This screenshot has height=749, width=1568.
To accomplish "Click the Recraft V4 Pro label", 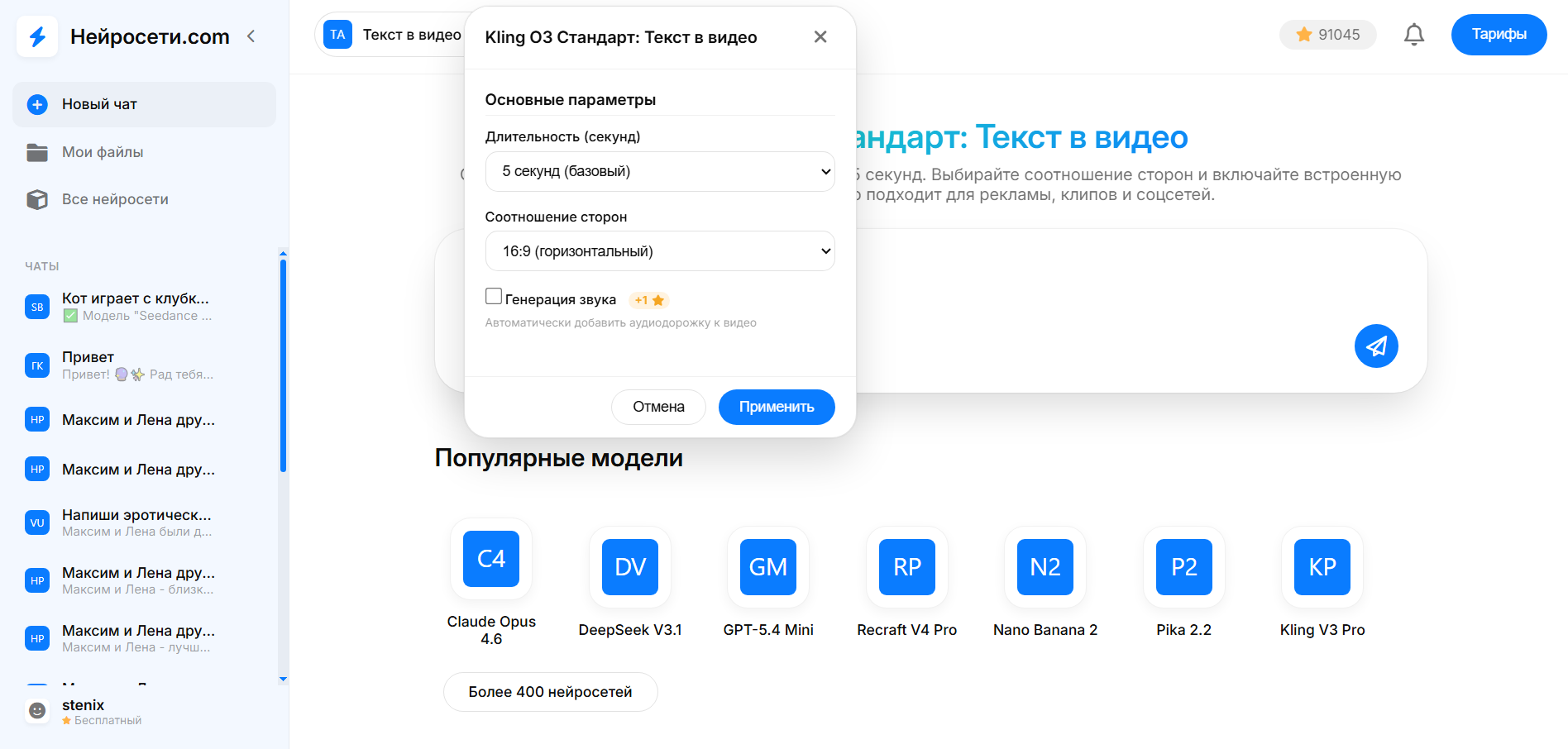I will pos(907,630).
